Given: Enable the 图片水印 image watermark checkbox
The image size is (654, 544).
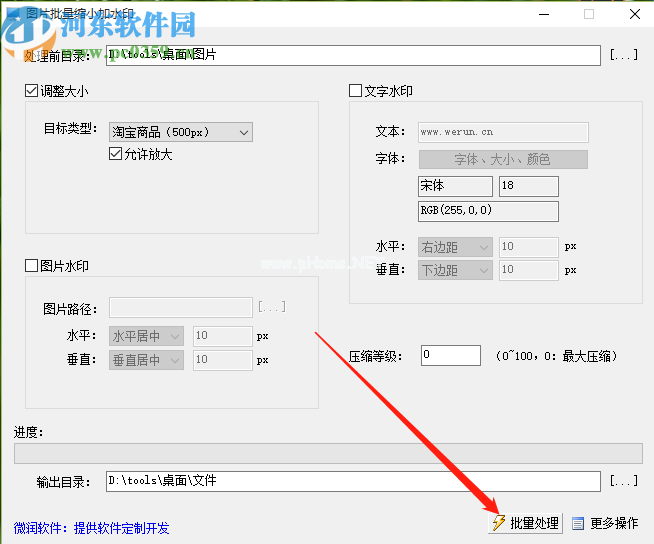Looking at the screenshot, I should (x=32, y=266).
